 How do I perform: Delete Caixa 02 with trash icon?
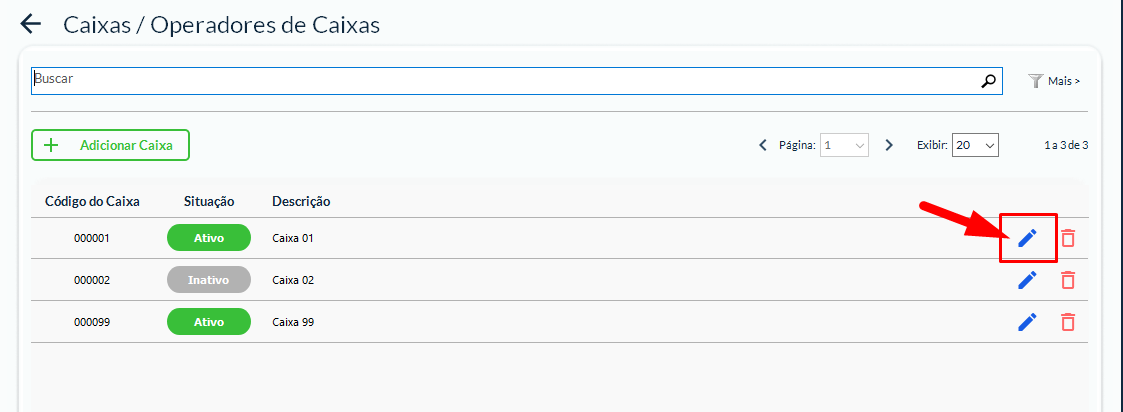pos(1068,280)
